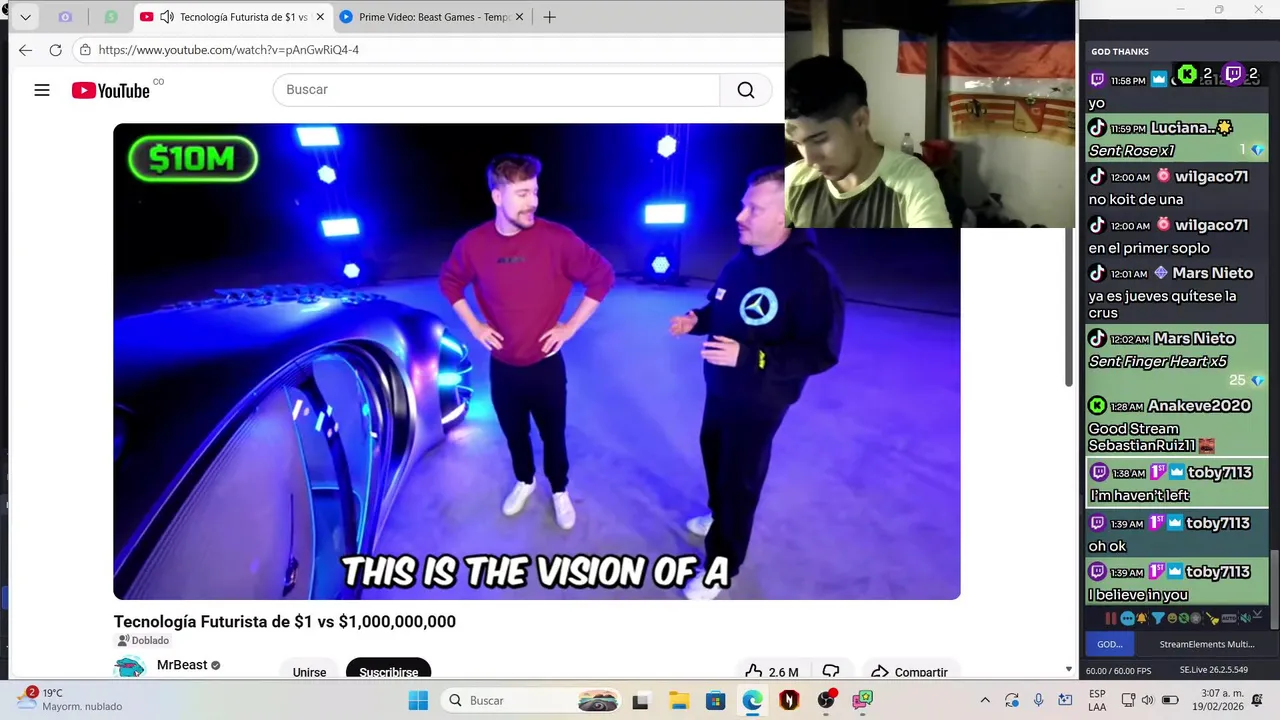Select the StreamElements Multi... dock tab
Screen dimensions: 1280x720
tap(1206, 644)
